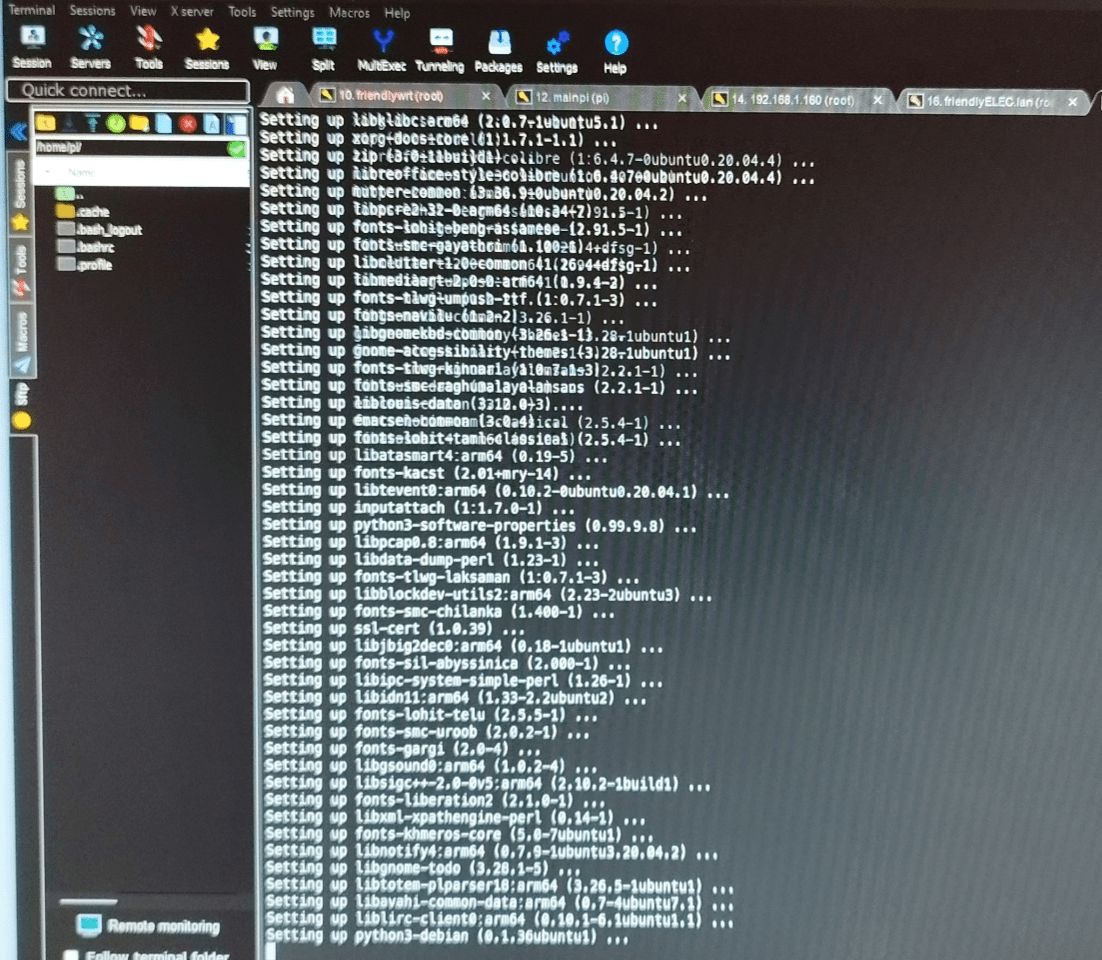
Task: Click the Name column header sort arrow
Action: tap(46, 173)
